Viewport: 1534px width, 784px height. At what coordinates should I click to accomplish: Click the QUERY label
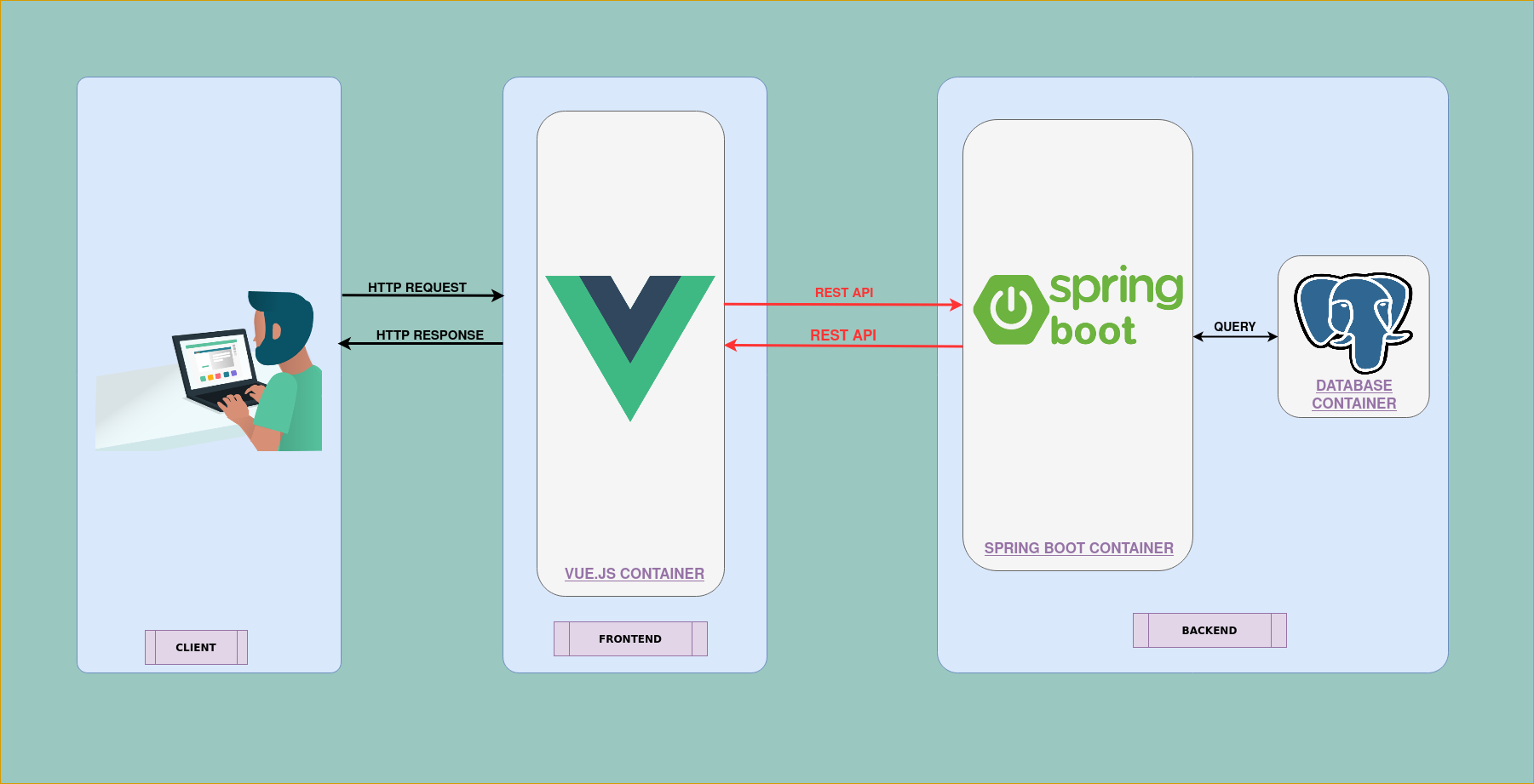click(x=1235, y=326)
